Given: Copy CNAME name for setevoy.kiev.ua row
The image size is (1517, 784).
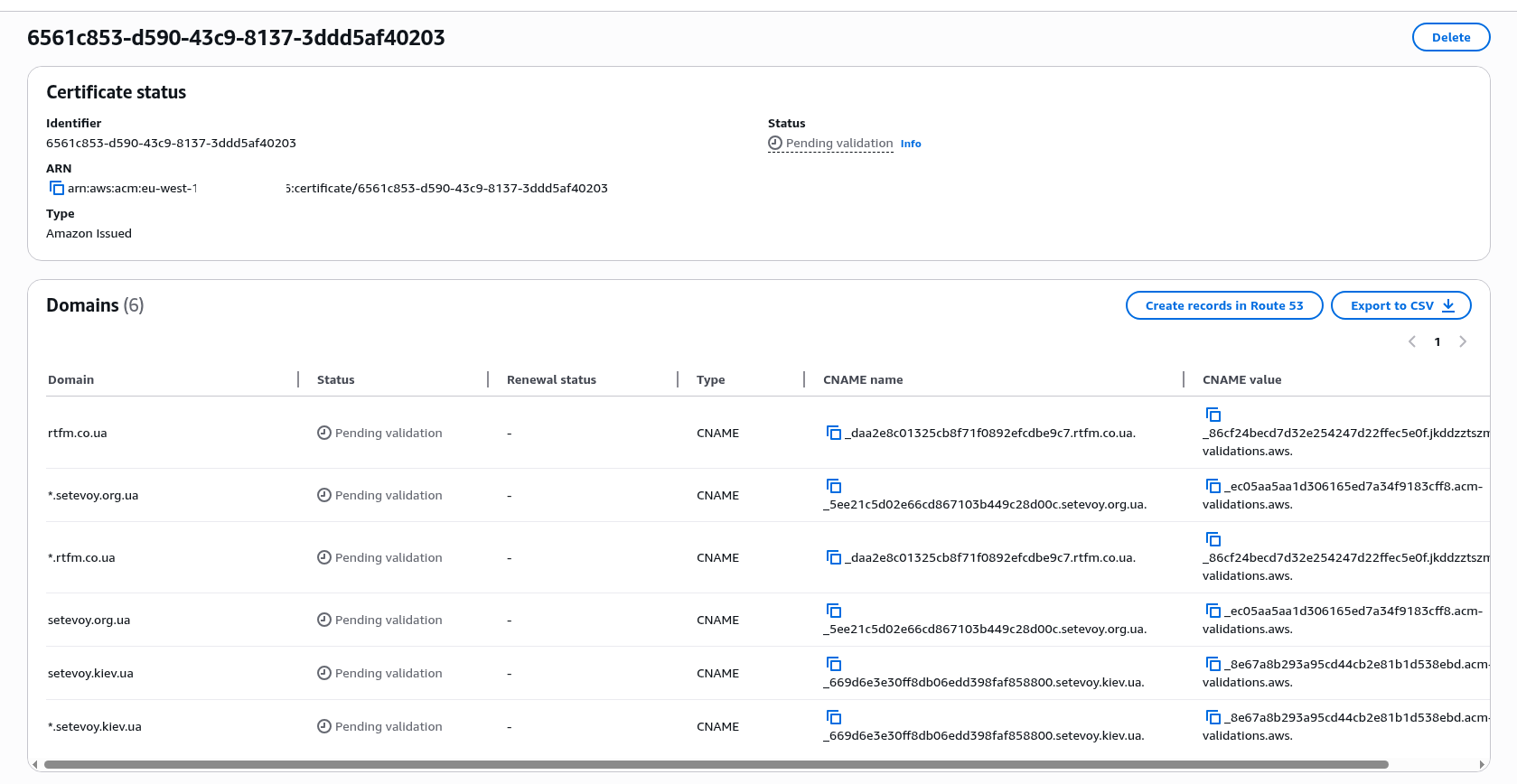Looking at the screenshot, I should pyautogui.click(x=834, y=664).
